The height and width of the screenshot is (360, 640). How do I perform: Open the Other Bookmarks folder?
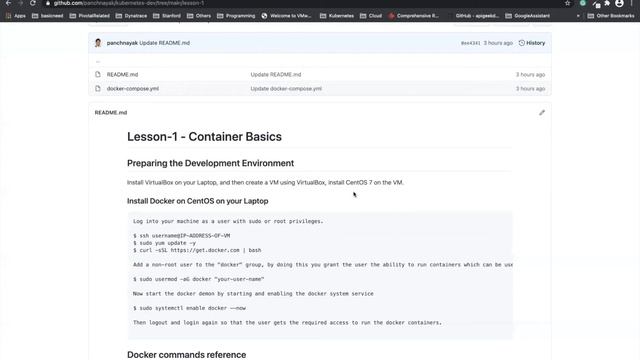click(x=611, y=16)
